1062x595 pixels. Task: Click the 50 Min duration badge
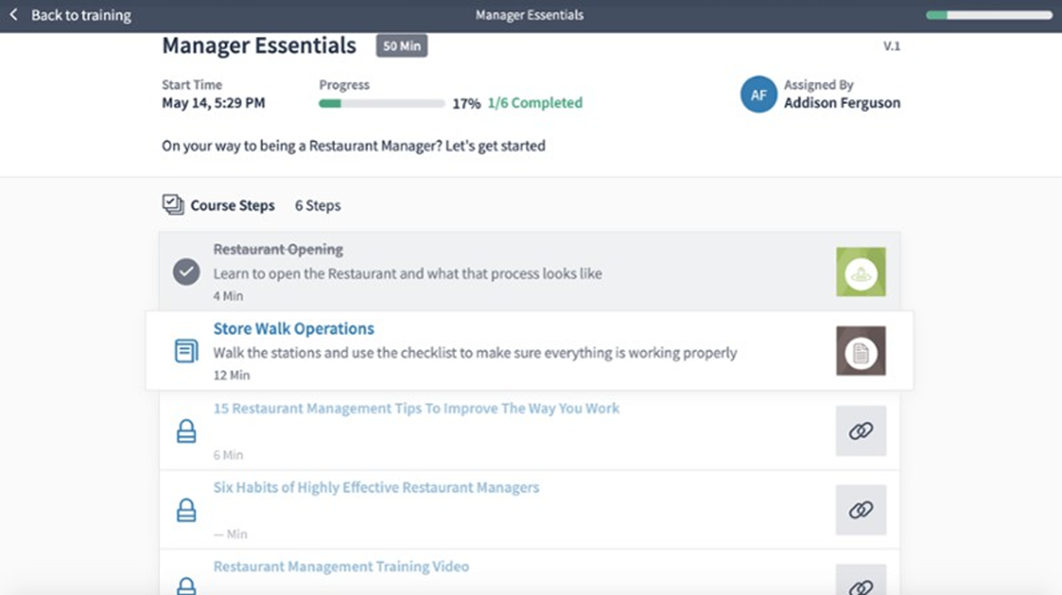(x=401, y=46)
